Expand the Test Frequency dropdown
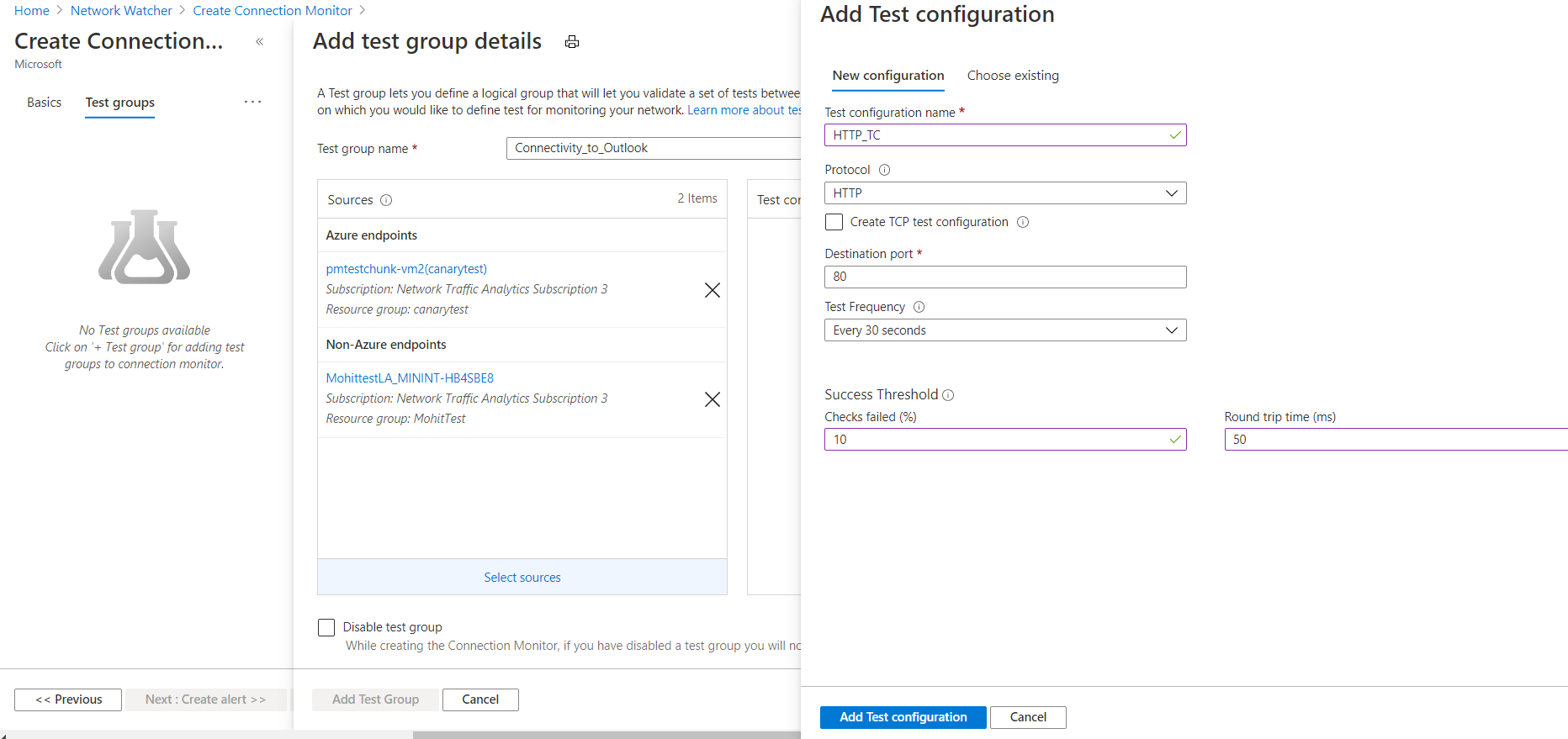Image resolution: width=1568 pixels, height=739 pixels. pyautogui.click(x=1004, y=330)
